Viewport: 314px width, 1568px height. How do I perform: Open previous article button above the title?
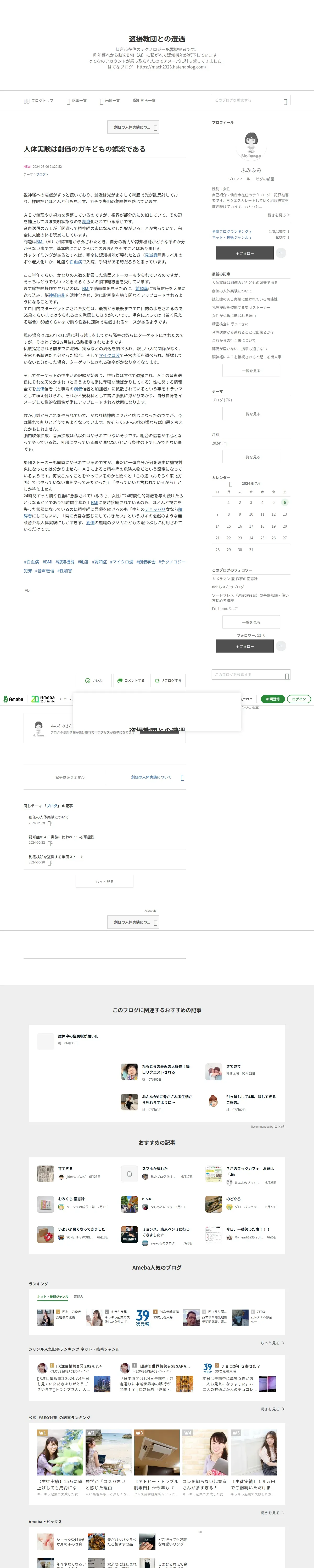133,127
